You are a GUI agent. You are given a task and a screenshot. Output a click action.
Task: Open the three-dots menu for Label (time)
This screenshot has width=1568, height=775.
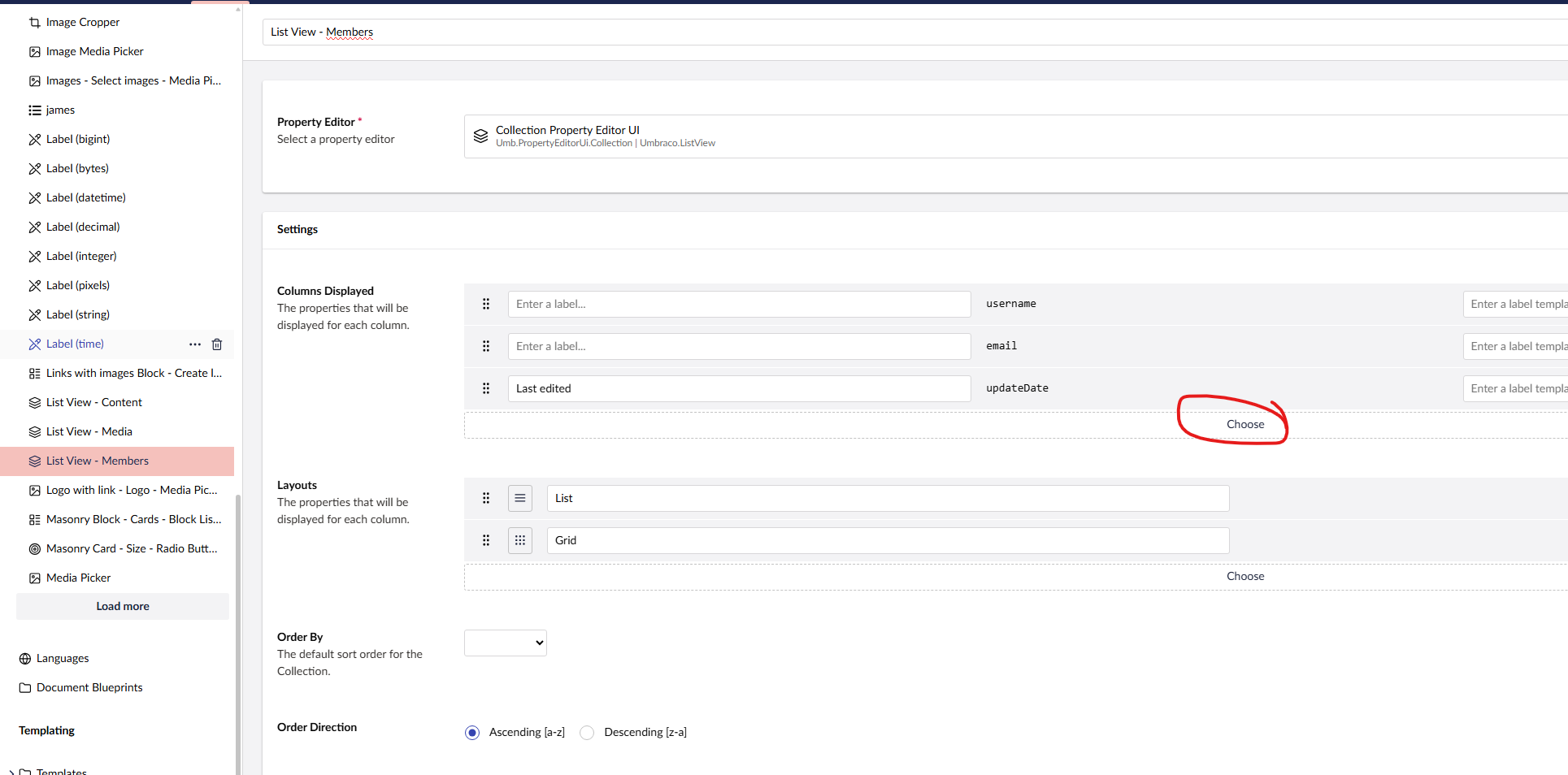(x=195, y=344)
